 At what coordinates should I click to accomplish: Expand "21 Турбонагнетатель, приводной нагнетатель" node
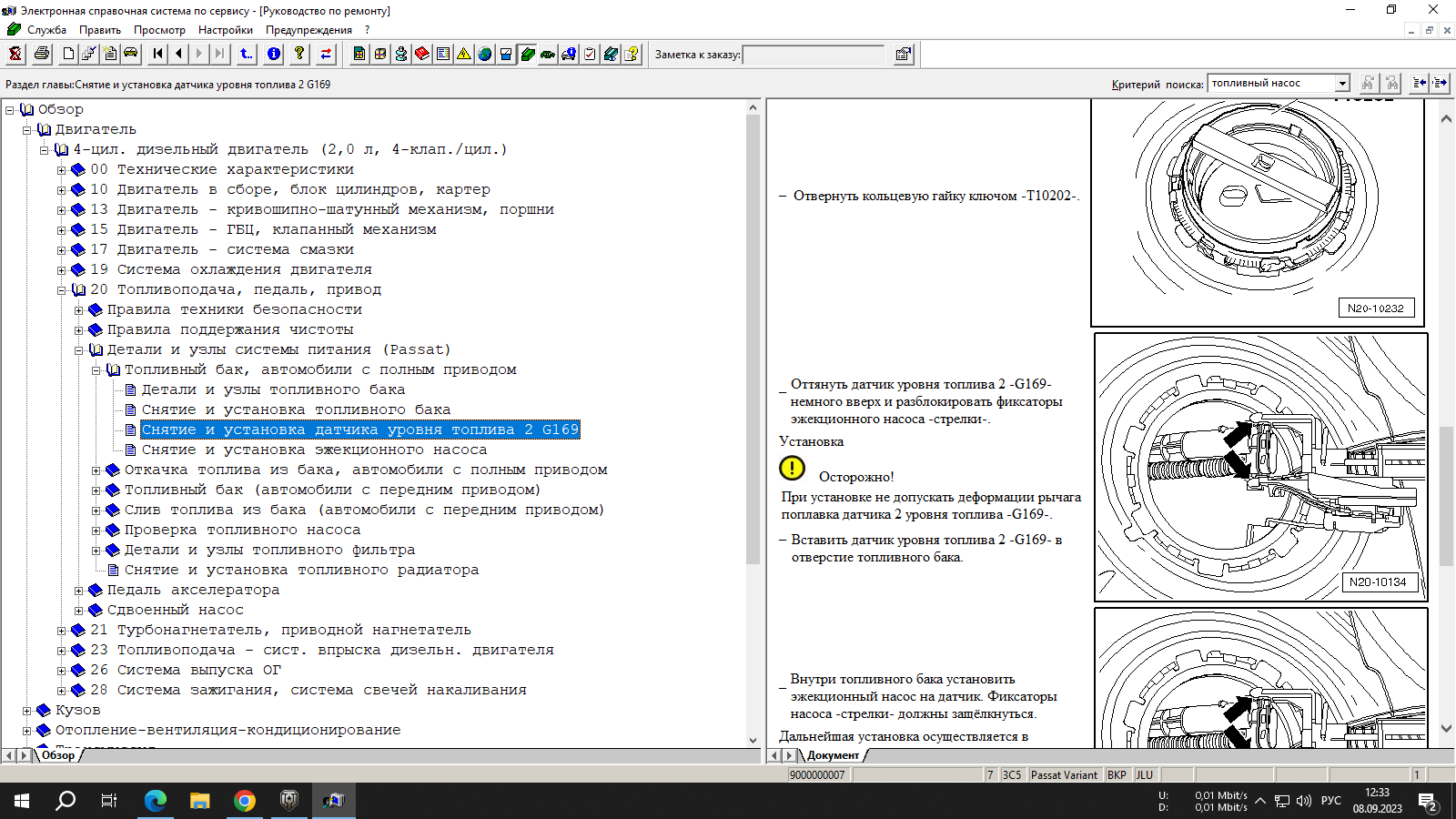click(x=62, y=630)
